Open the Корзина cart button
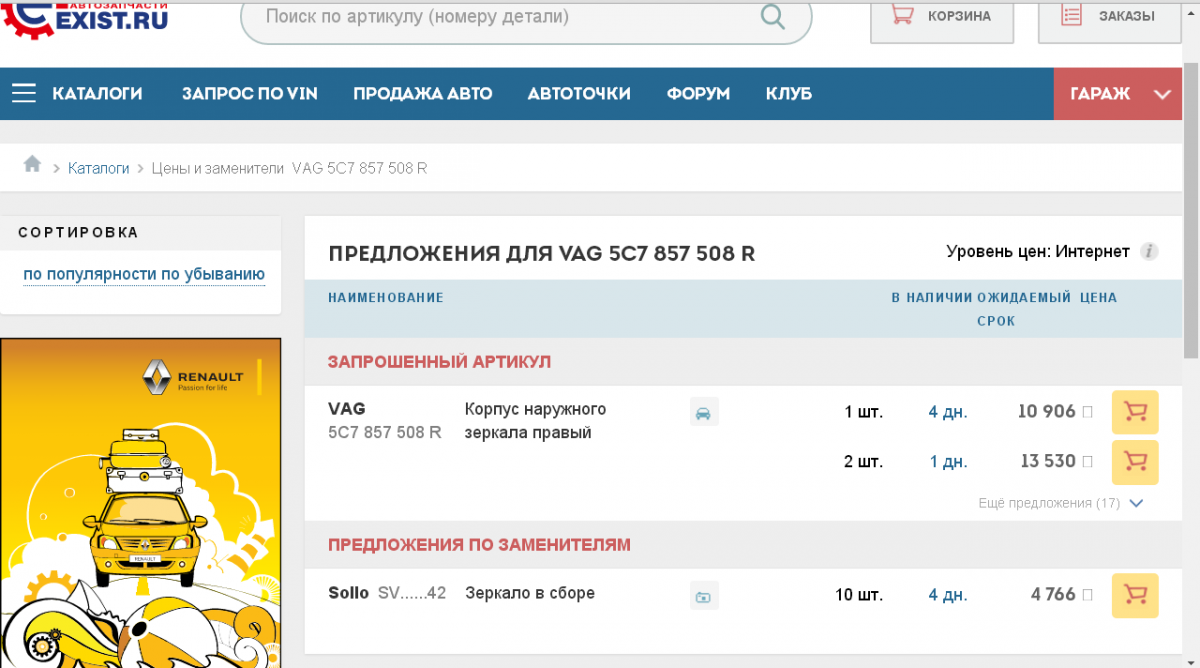The height and width of the screenshot is (668, 1200). click(x=942, y=20)
